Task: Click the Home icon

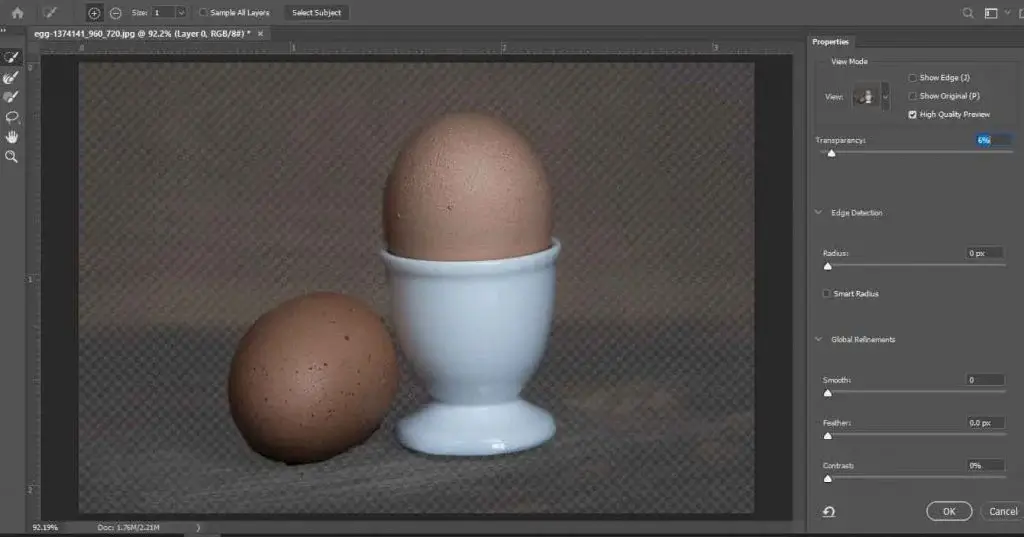Action: [17, 13]
